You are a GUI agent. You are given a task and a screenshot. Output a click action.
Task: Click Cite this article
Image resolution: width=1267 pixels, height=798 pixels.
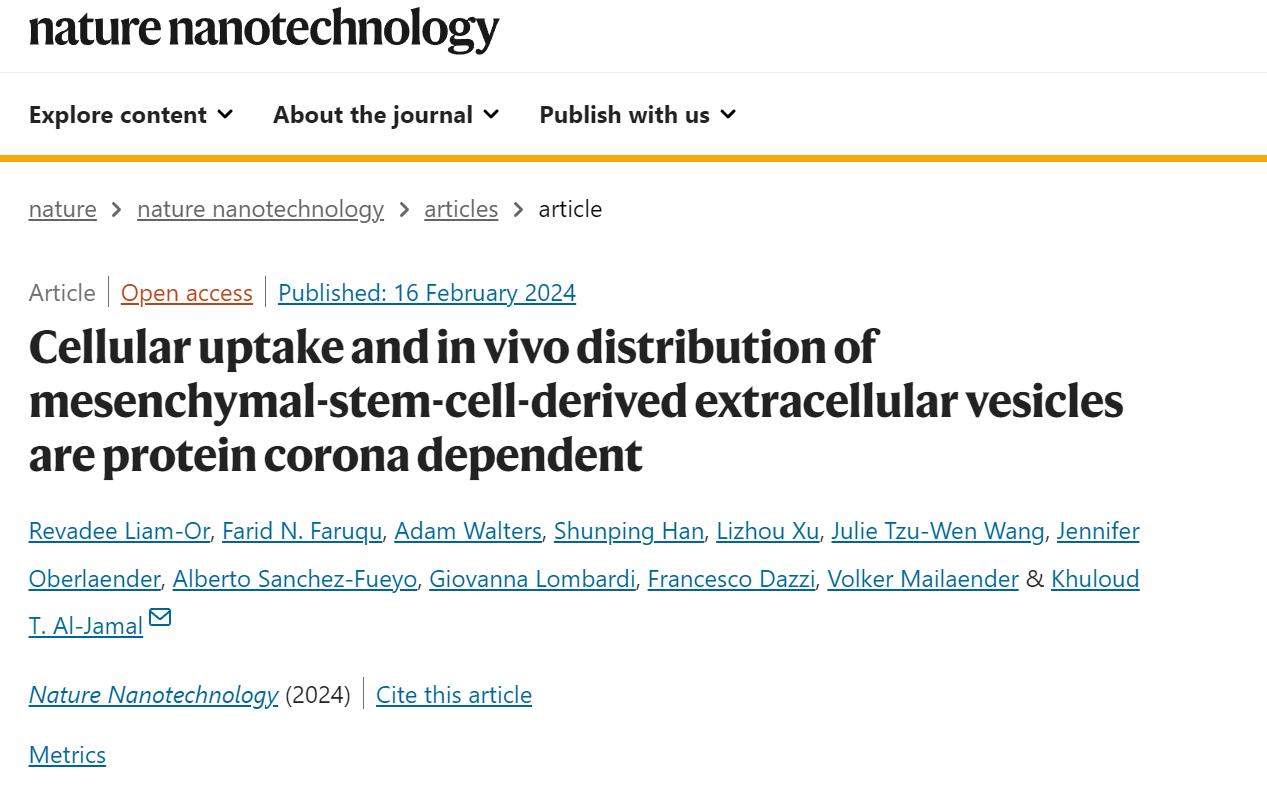click(454, 695)
